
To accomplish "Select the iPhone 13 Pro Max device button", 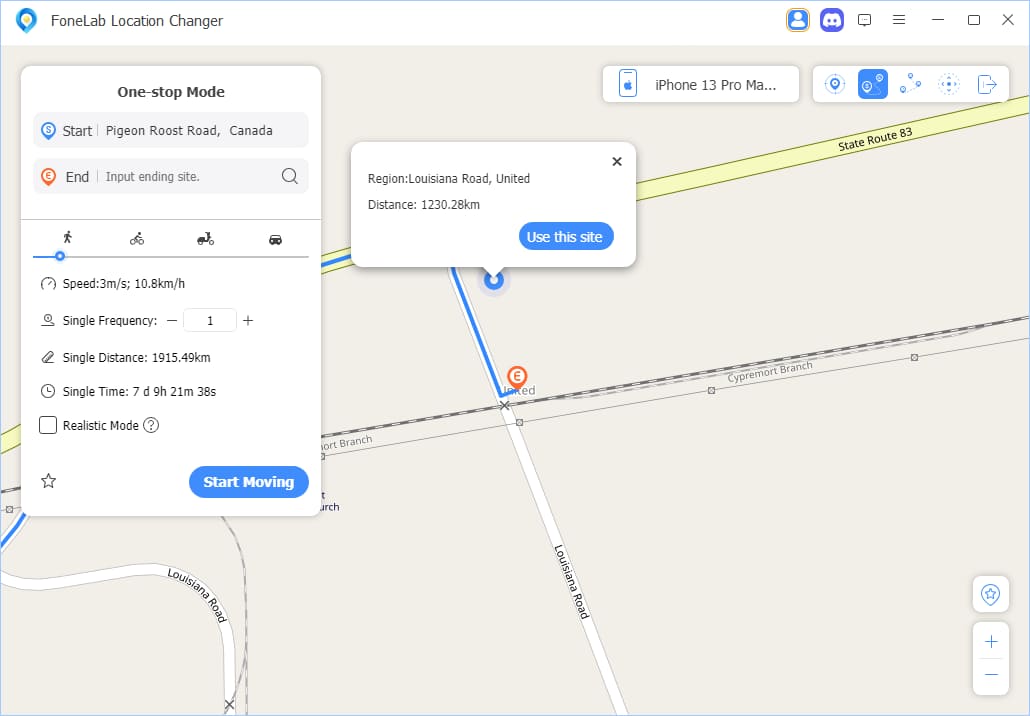I will [701, 84].
